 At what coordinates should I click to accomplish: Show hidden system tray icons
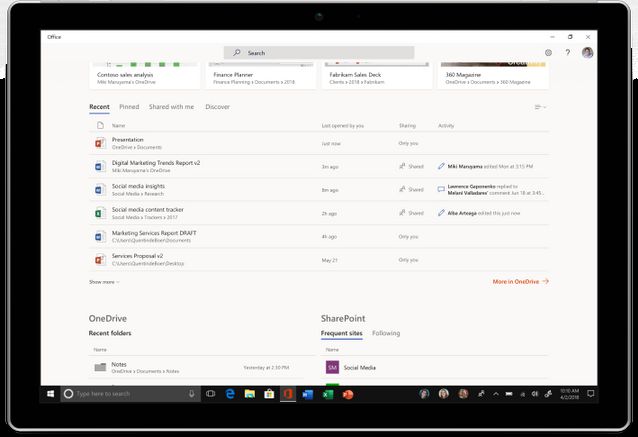pyautogui.click(x=496, y=394)
